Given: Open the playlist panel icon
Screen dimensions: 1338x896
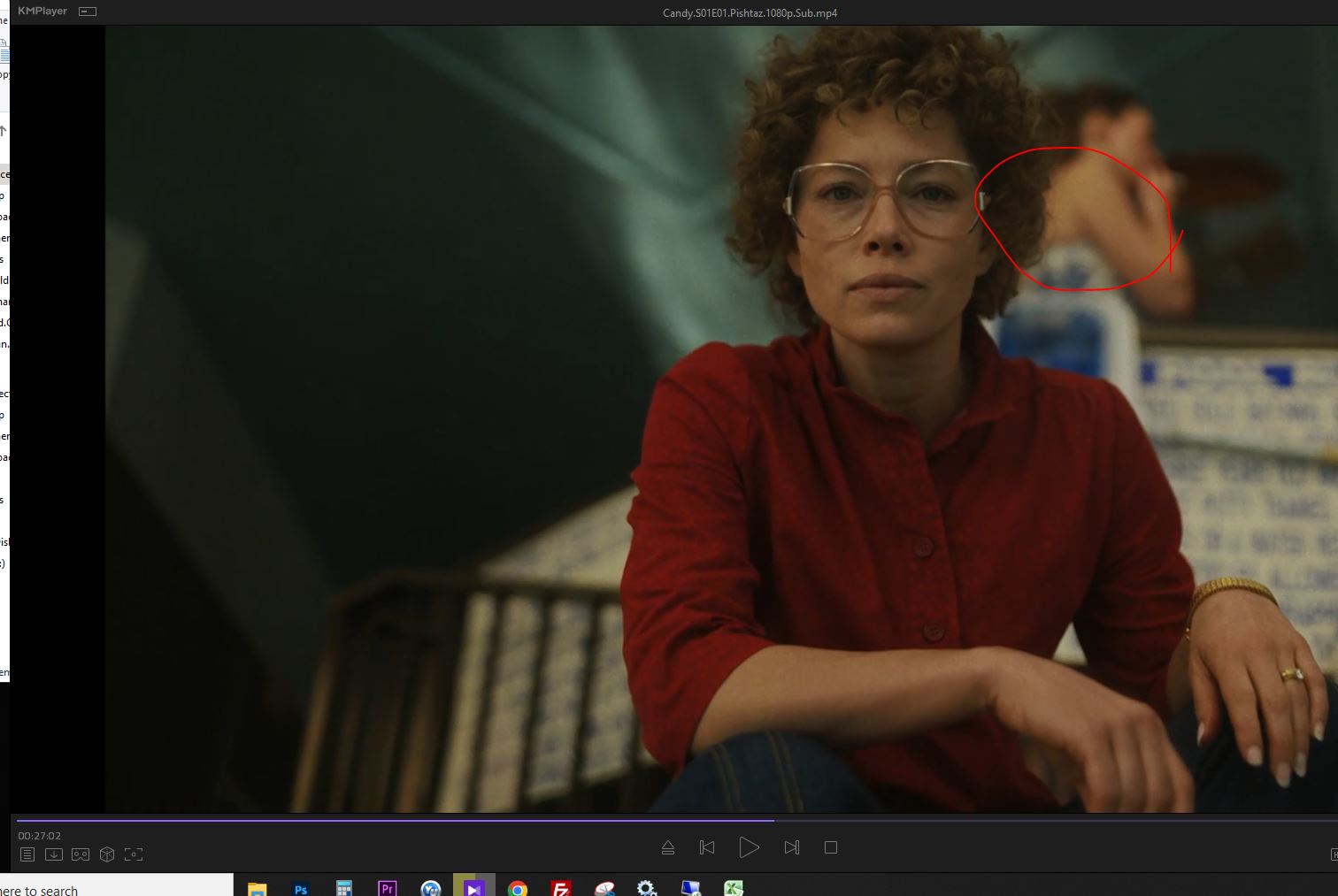Looking at the screenshot, I should pos(27,854).
